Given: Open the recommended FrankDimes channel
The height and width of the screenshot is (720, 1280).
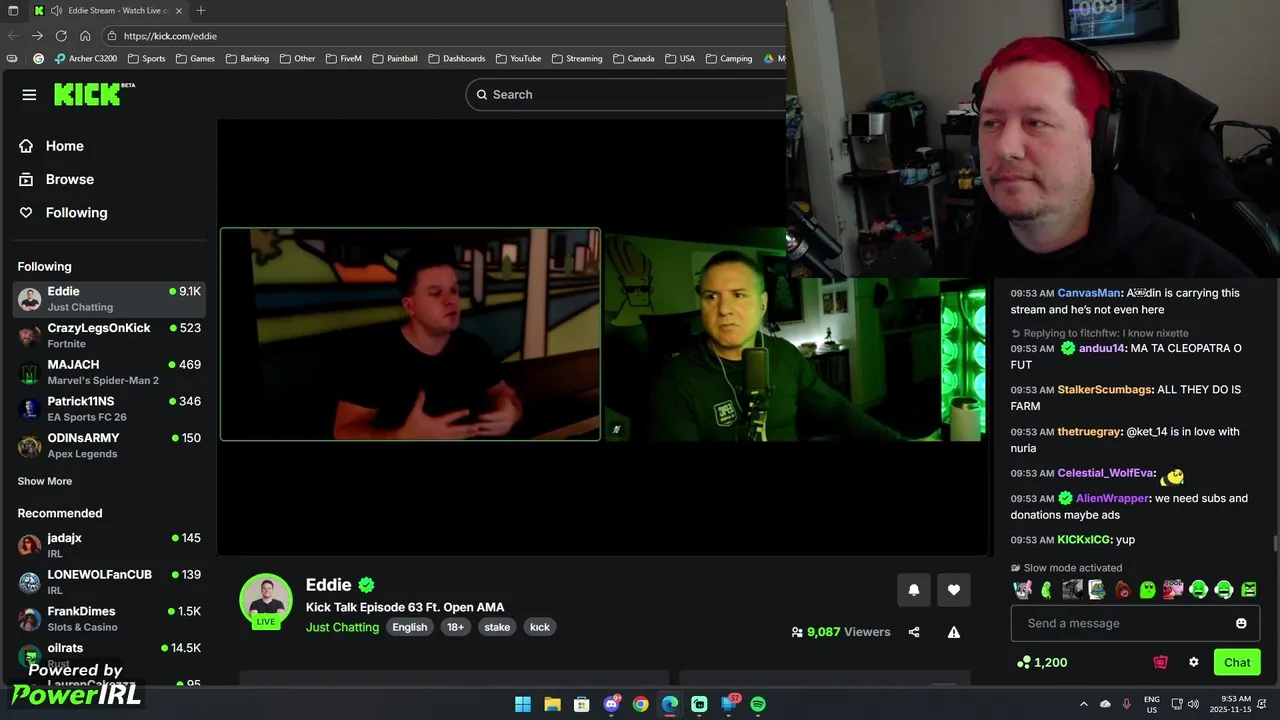Looking at the screenshot, I should tap(109, 618).
